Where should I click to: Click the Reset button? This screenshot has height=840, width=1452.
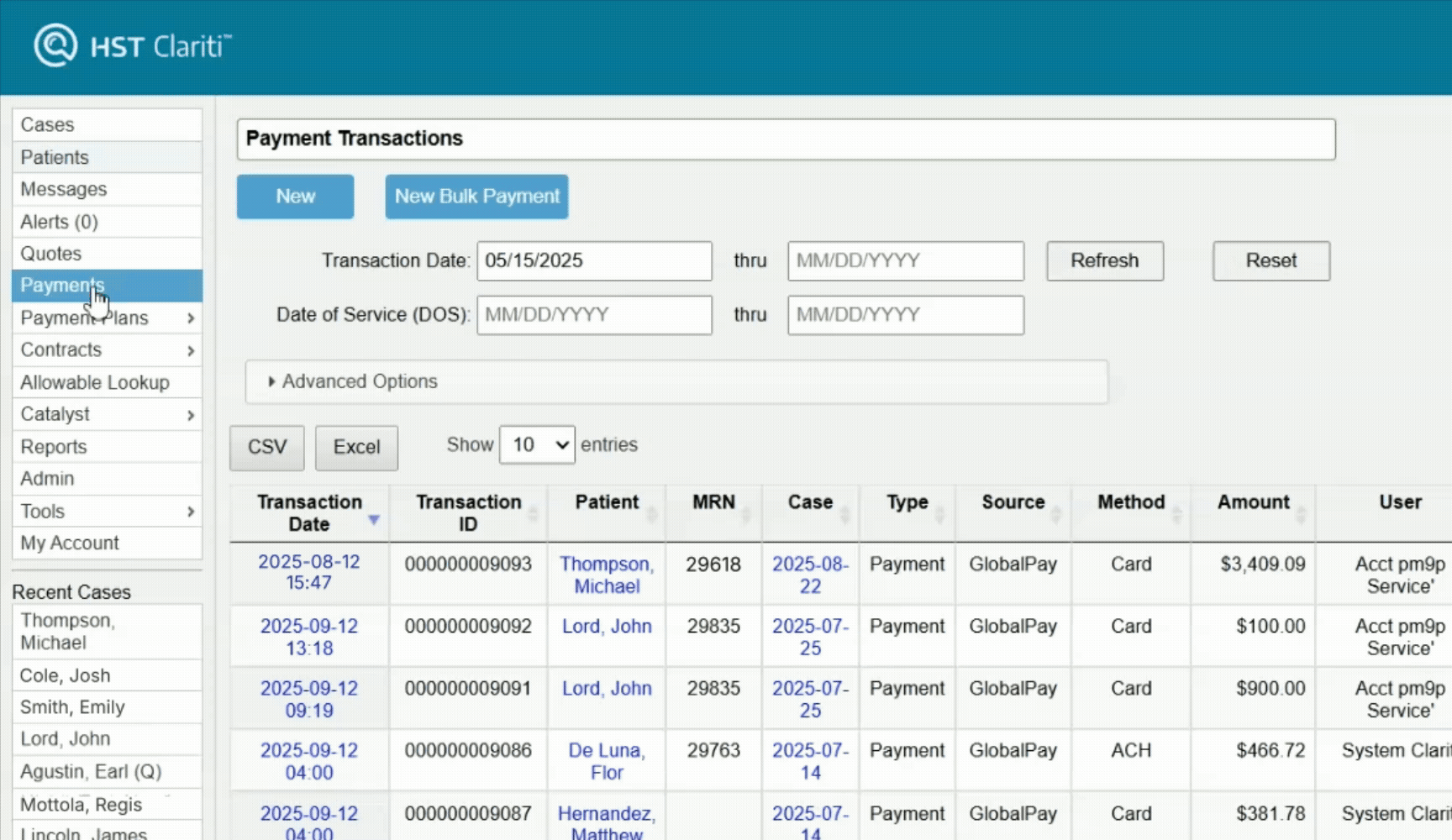pyautogui.click(x=1270, y=260)
